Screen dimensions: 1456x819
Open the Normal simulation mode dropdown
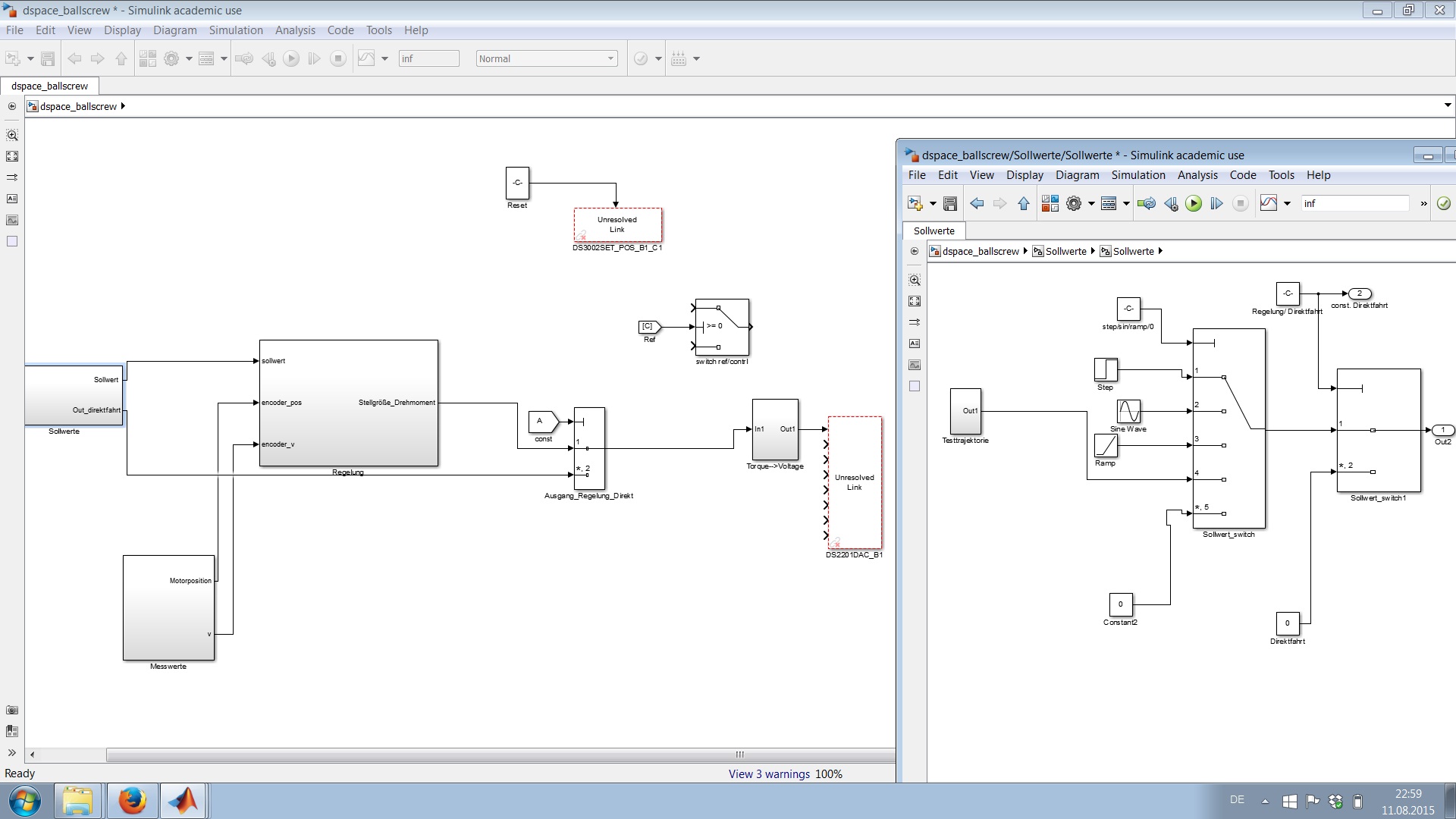pos(546,58)
